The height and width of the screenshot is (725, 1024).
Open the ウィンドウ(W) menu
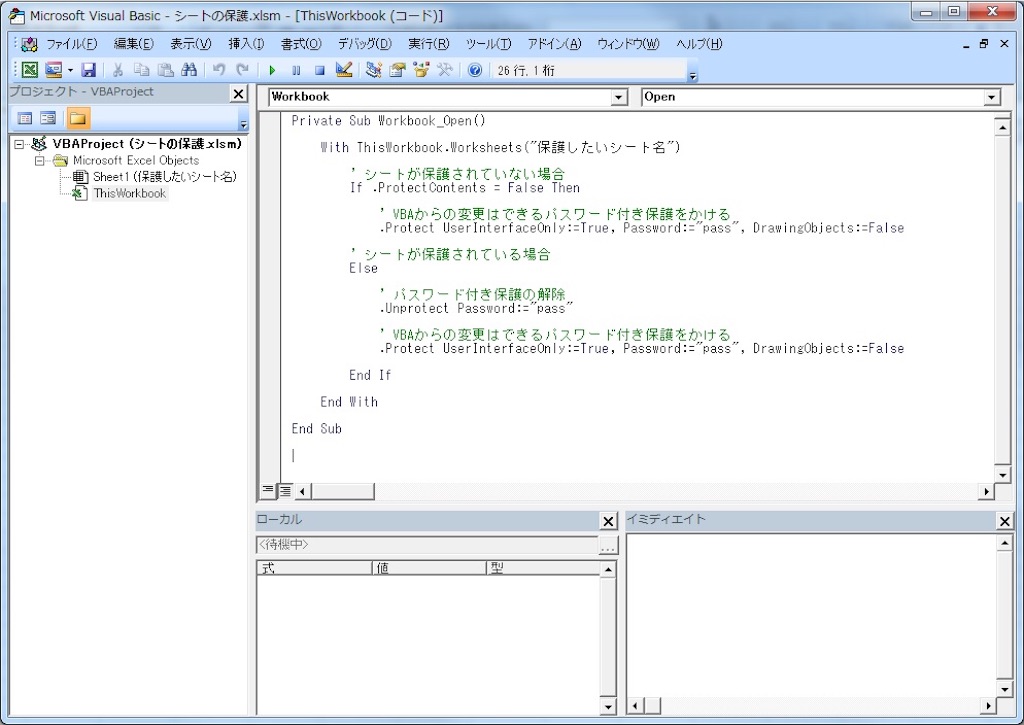pyautogui.click(x=628, y=44)
